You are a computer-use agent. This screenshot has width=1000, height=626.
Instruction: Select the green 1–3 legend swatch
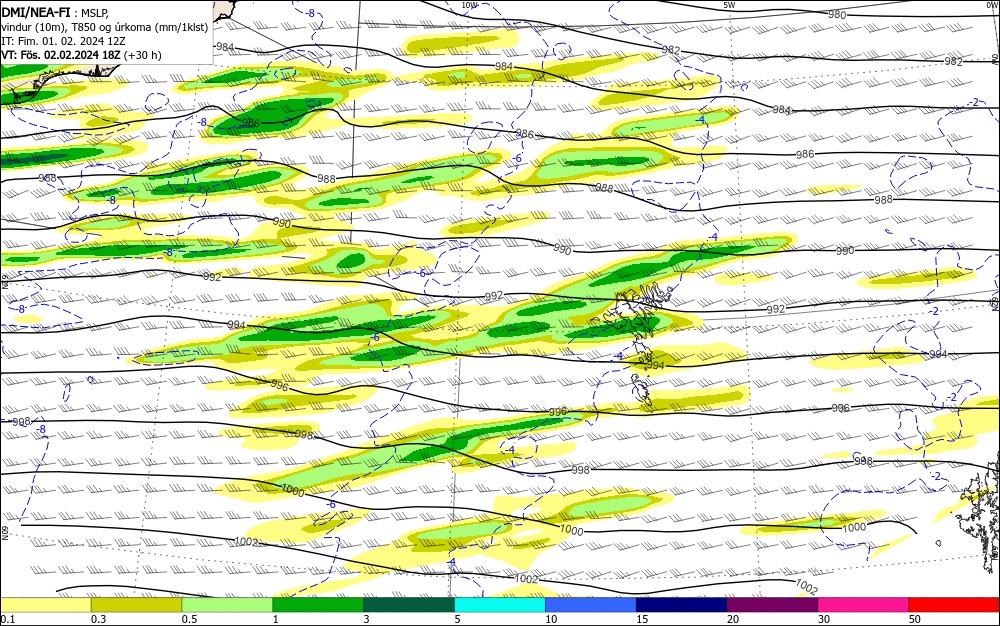pyautogui.click(x=318, y=605)
